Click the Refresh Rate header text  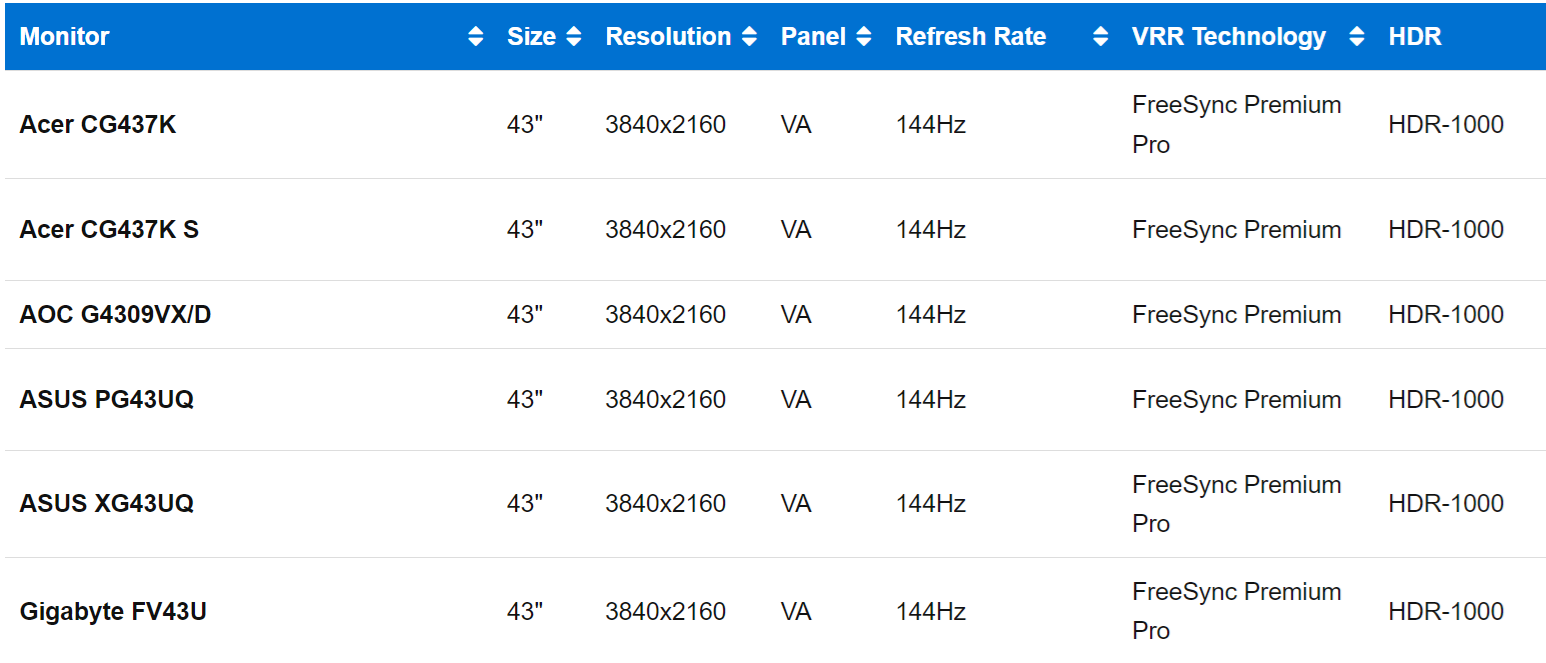pos(970,37)
